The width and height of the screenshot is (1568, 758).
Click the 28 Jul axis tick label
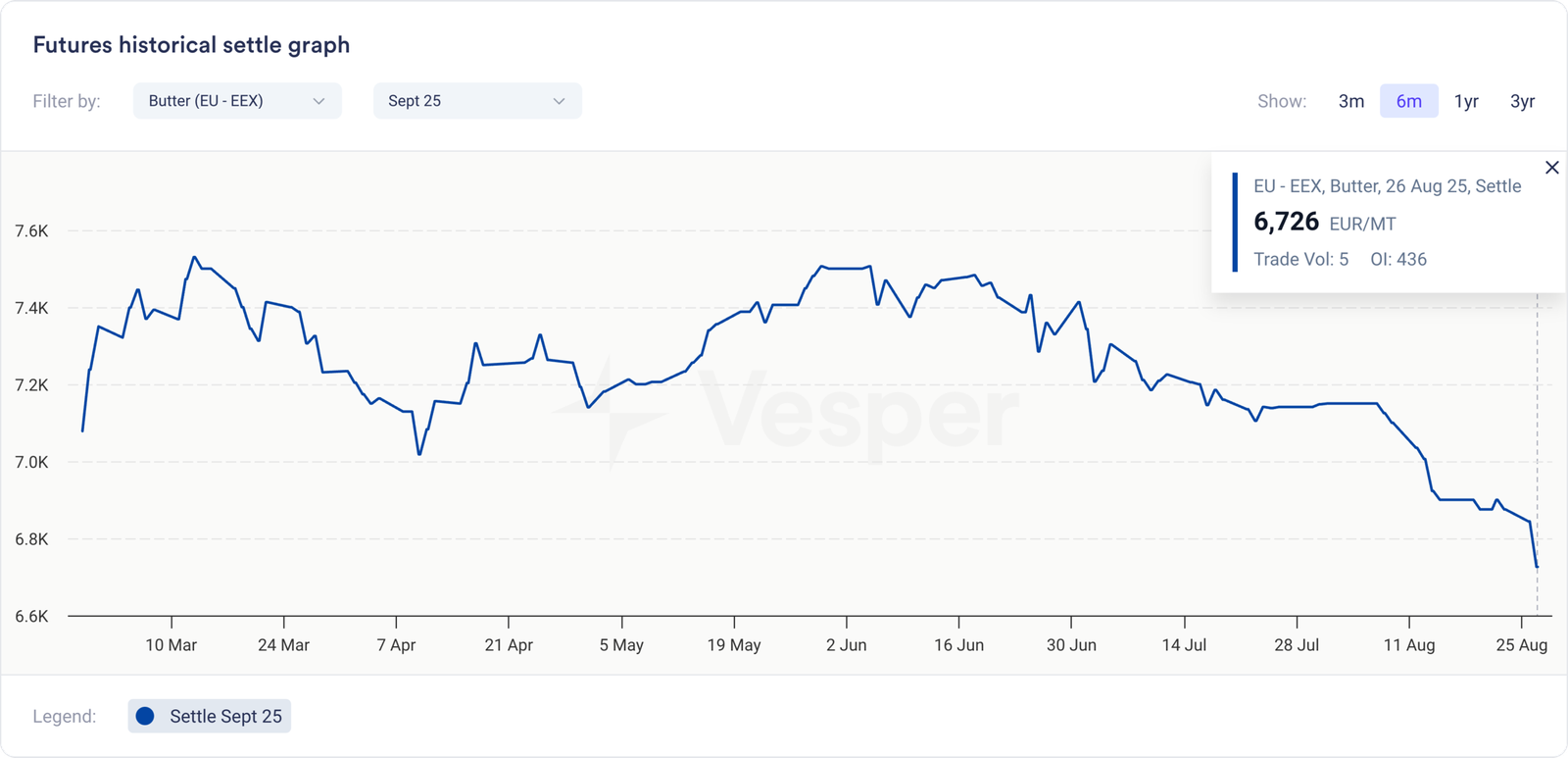pyautogui.click(x=1297, y=645)
